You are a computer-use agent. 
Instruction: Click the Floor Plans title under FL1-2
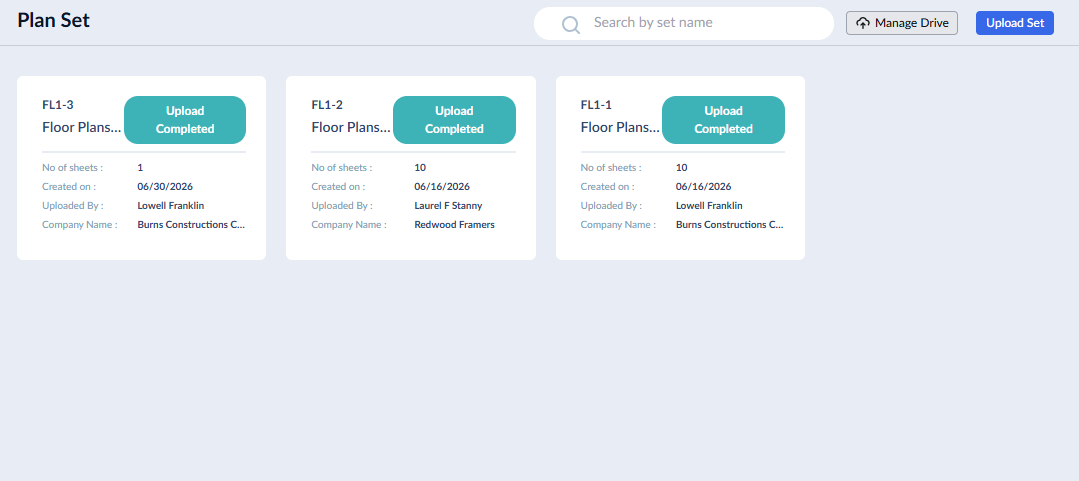point(351,127)
